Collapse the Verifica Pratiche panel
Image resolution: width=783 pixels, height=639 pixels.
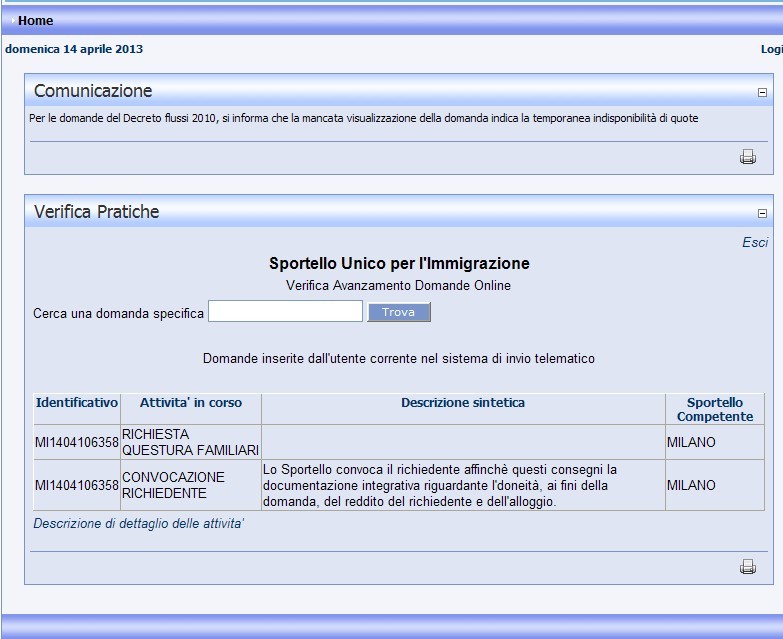762,214
